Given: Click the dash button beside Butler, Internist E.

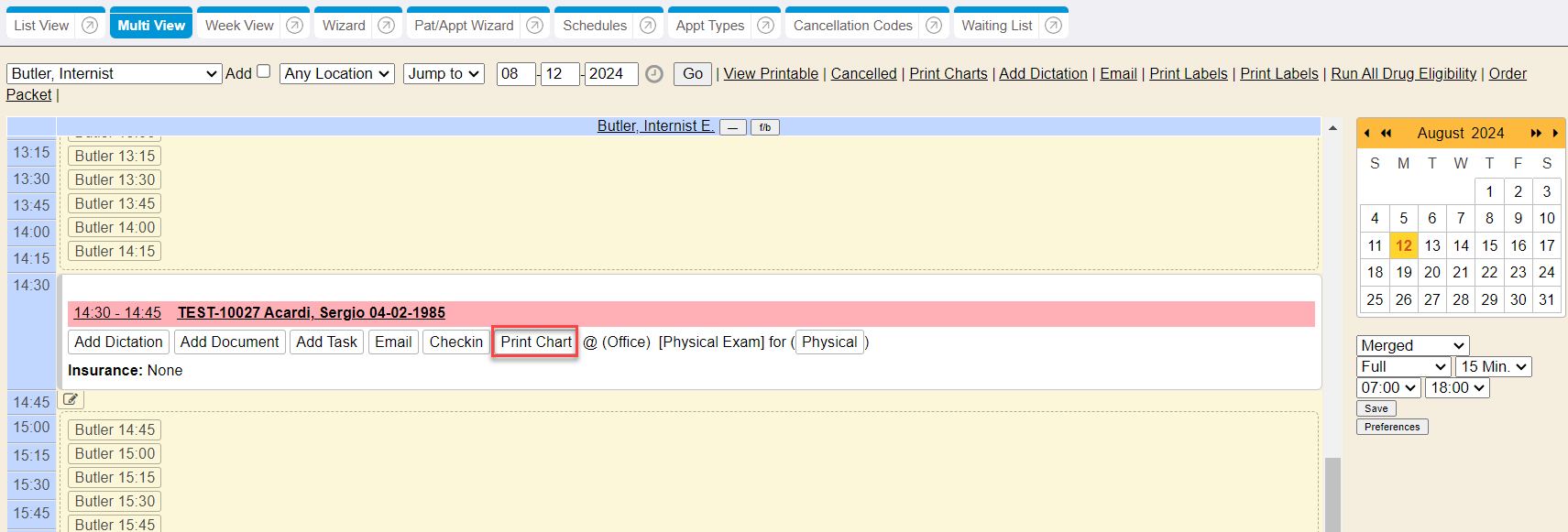Looking at the screenshot, I should pos(732,127).
